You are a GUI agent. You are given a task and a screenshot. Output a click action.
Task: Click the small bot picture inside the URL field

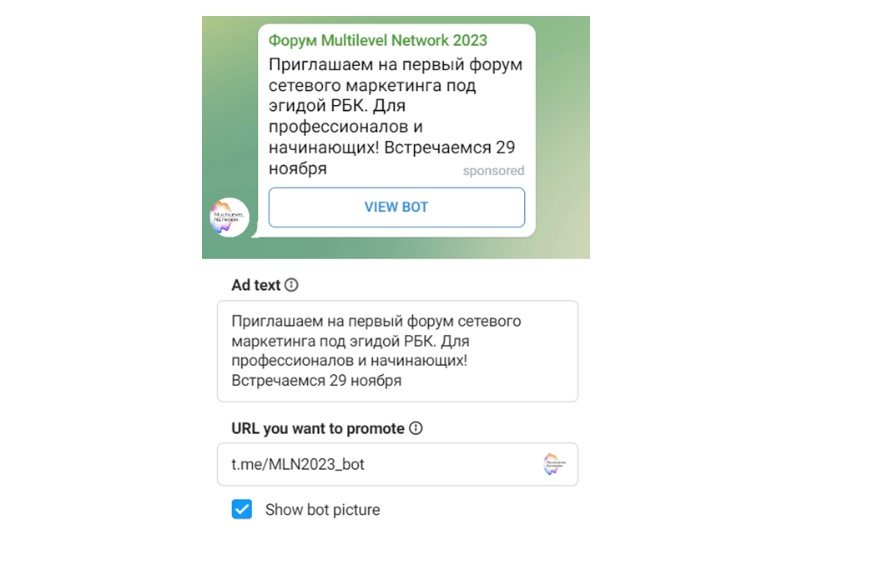click(554, 464)
